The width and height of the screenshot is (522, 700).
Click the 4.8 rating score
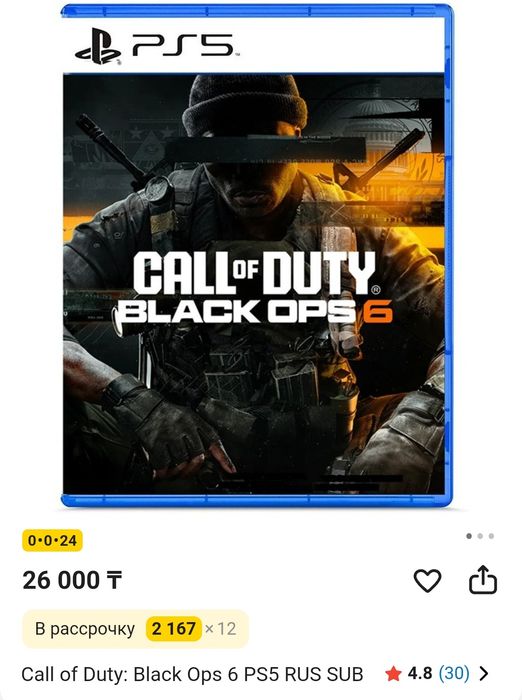(x=420, y=673)
